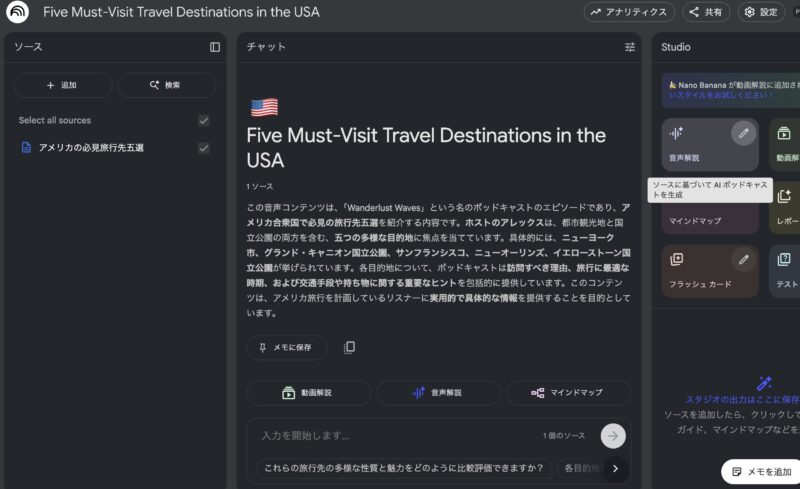Toggle the Select all sources checkbox
The image size is (800, 489).
coord(204,121)
